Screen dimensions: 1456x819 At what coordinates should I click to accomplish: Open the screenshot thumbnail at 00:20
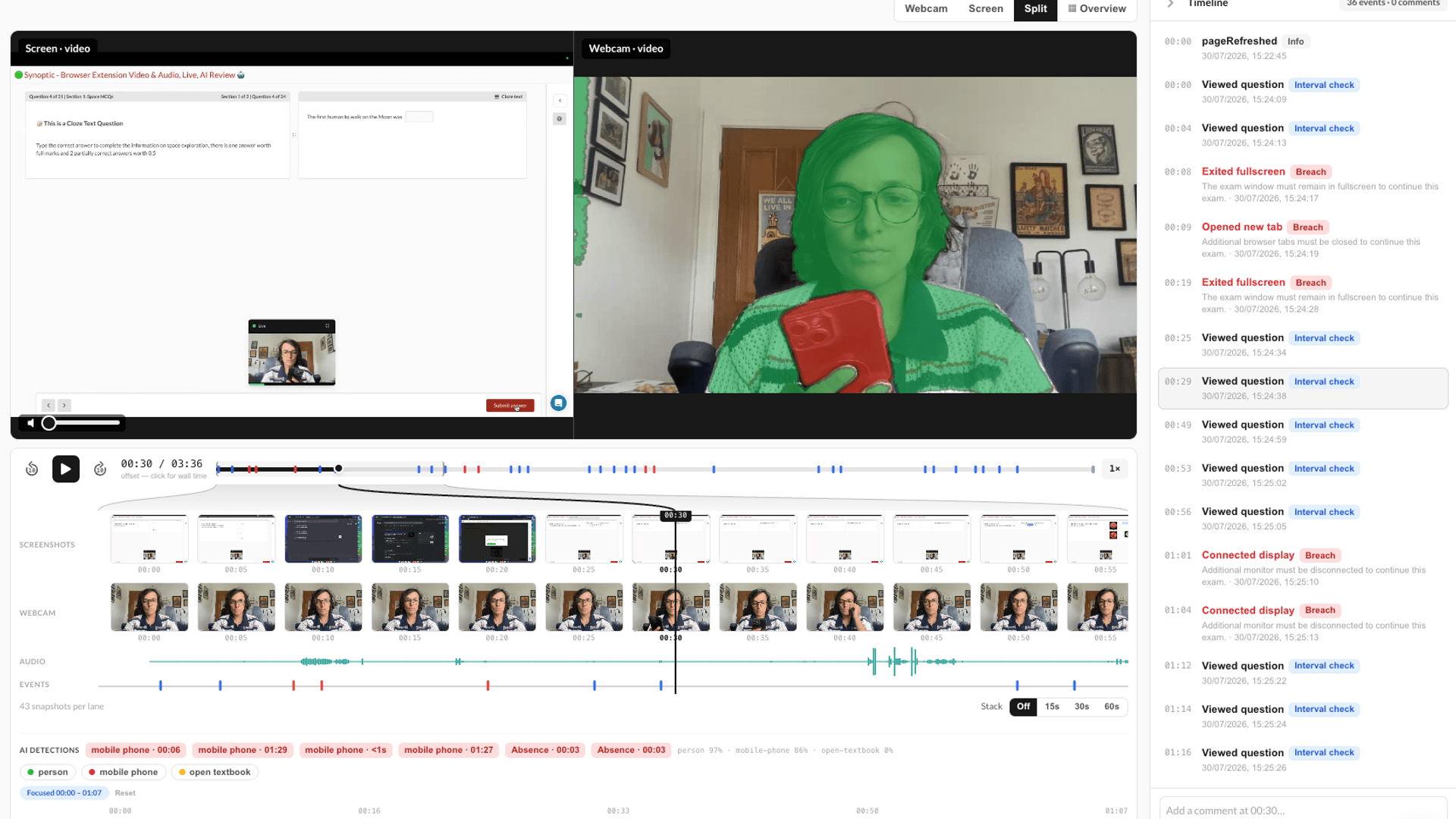click(x=497, y=539)
